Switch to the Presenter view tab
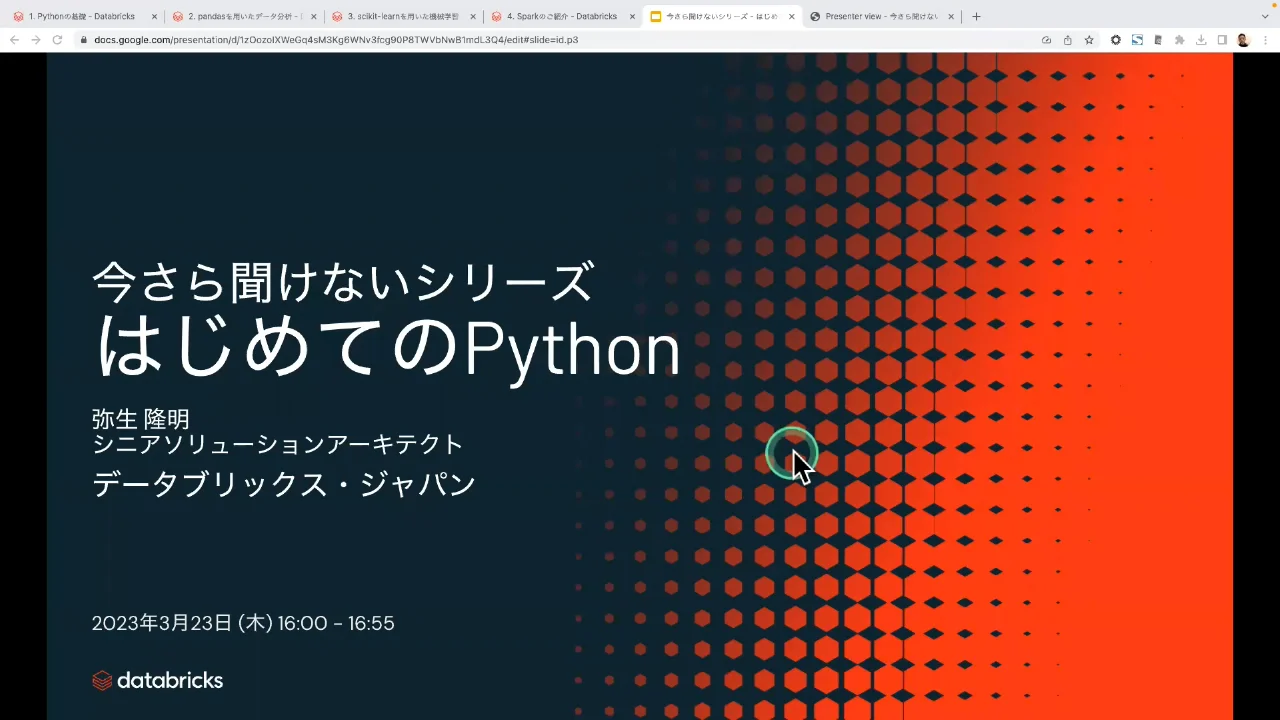1280x720 pixels. (882, 16)
